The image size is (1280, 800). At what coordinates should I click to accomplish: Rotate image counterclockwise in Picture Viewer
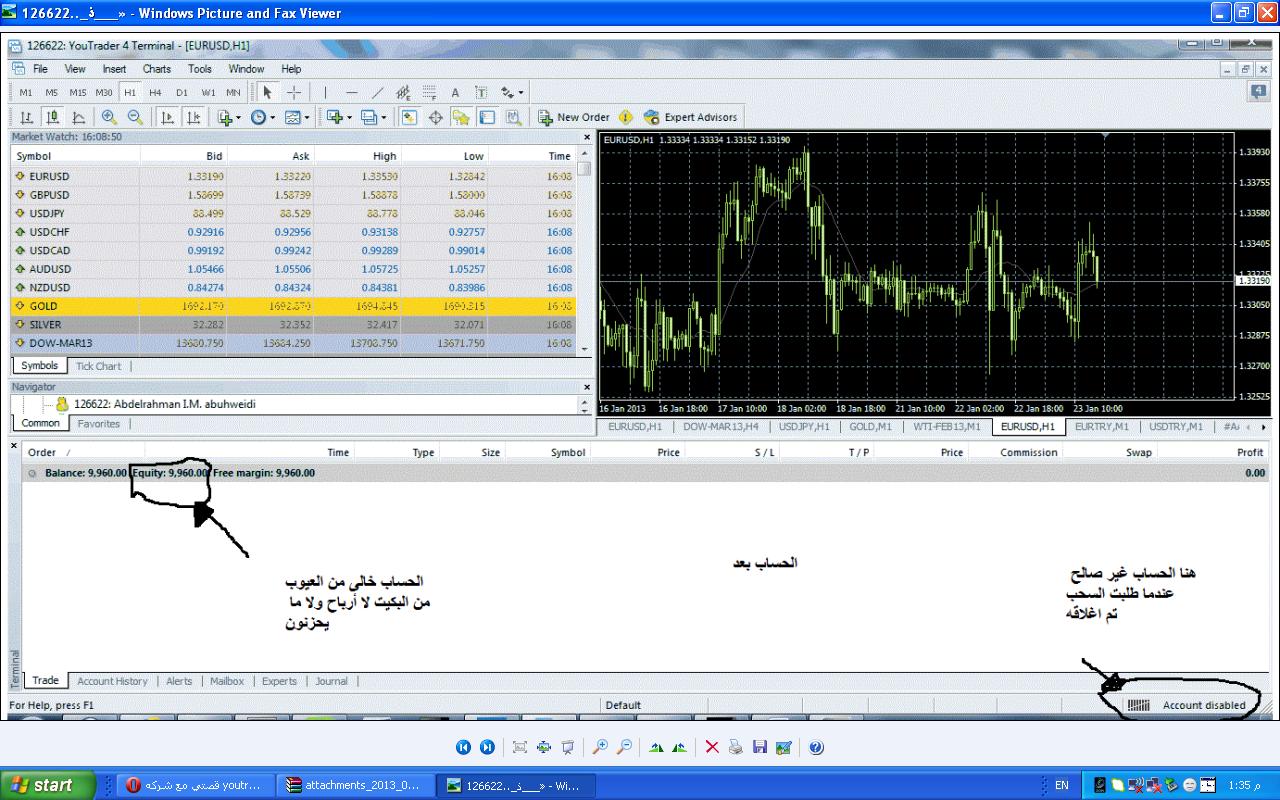point(680,747)
